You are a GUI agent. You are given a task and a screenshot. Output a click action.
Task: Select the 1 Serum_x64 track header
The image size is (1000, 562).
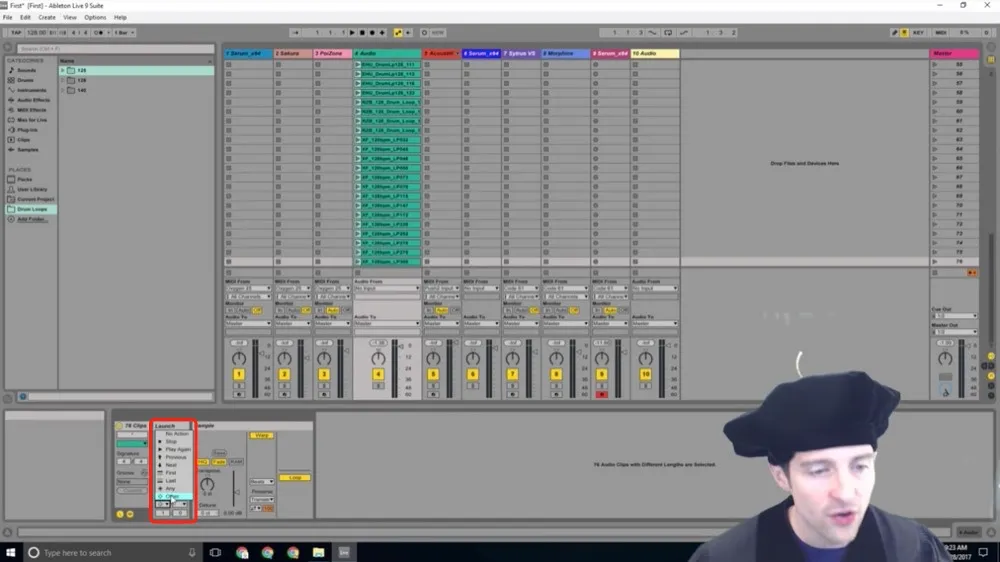click(x=248, y=54)
